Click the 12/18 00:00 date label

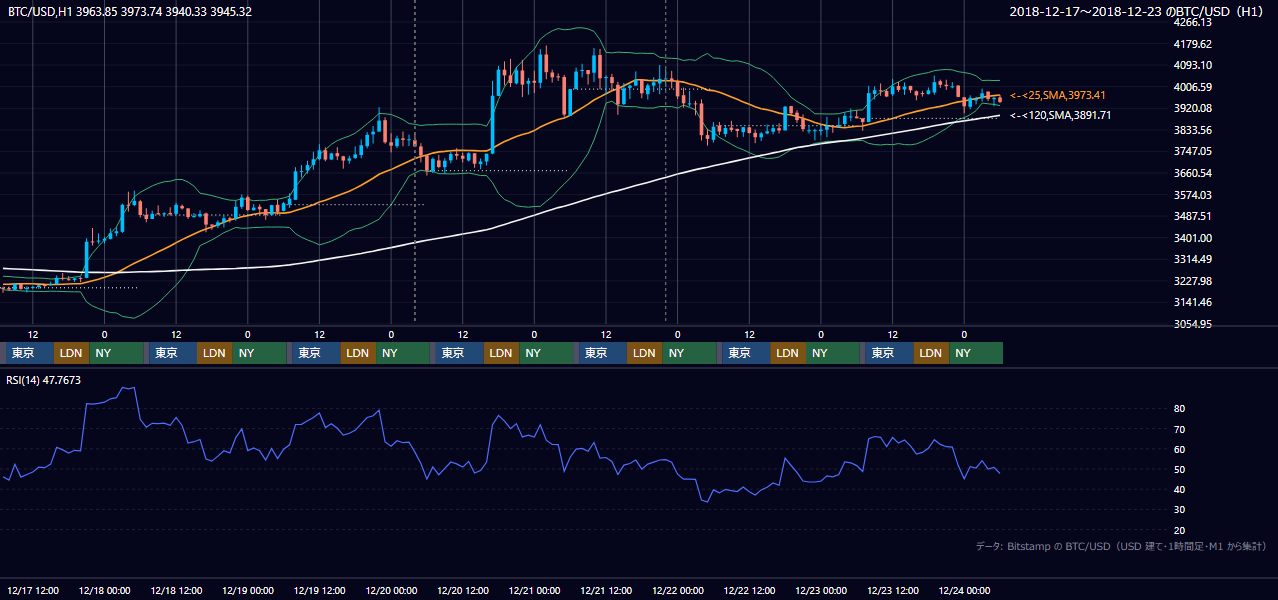pyautogui.click(x=105, y=591)
